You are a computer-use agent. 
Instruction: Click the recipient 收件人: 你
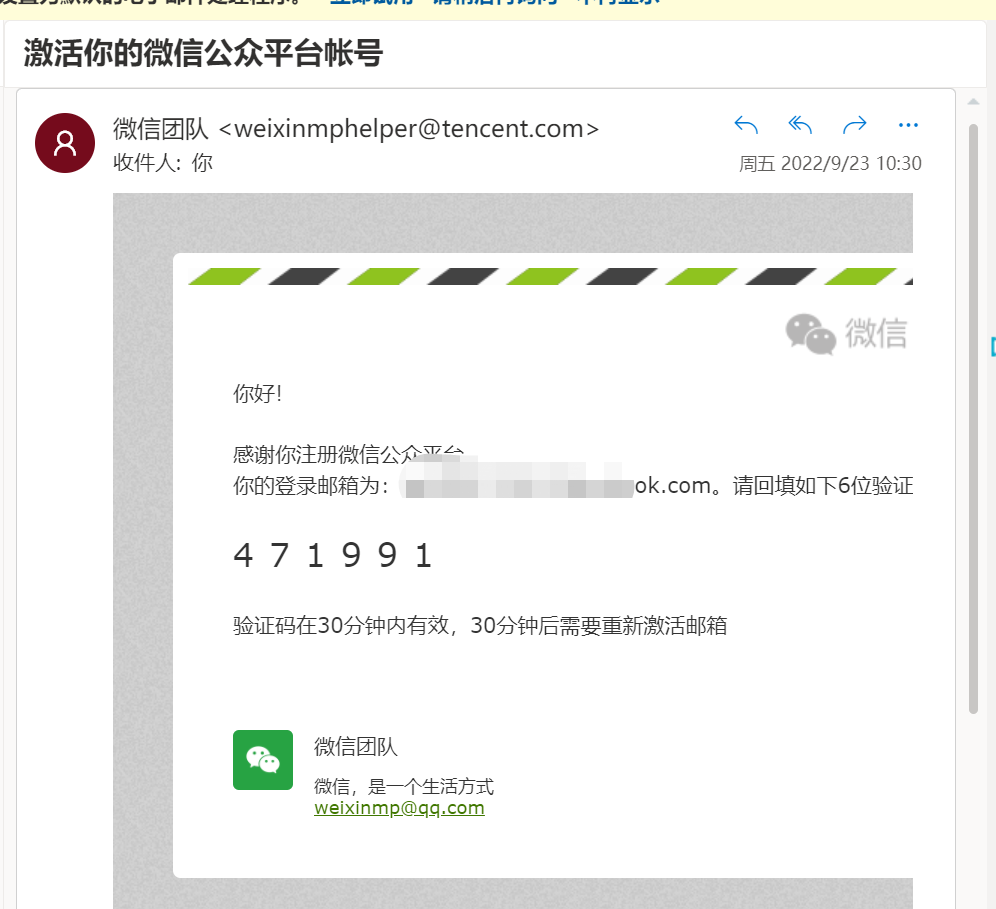(163, 163)
